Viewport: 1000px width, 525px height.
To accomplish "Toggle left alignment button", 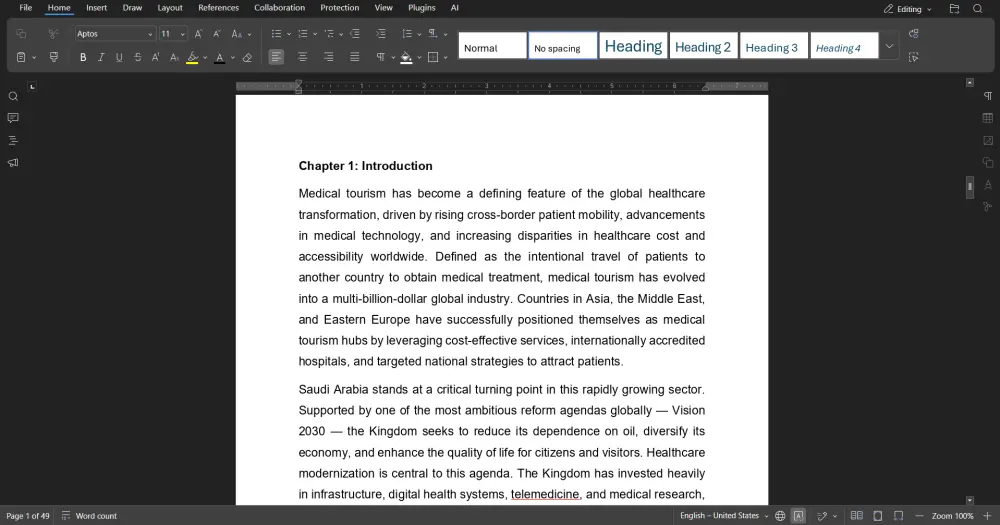I will [276, 57].
